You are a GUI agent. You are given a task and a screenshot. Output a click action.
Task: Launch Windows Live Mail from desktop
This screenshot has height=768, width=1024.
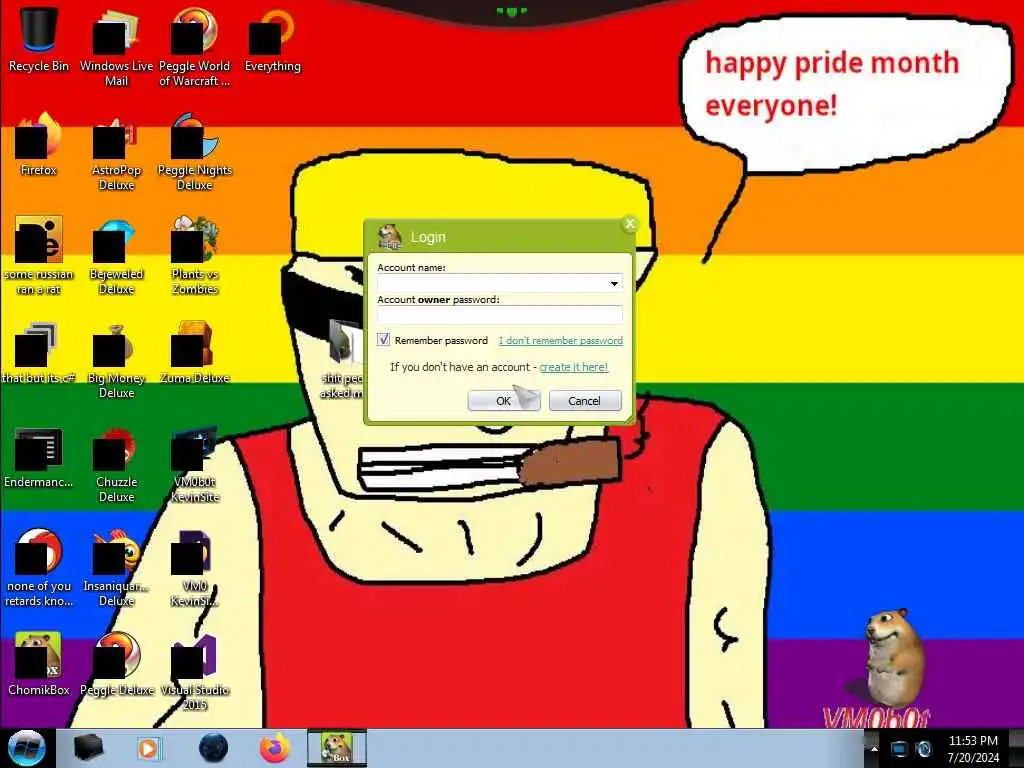click(116, 47)
